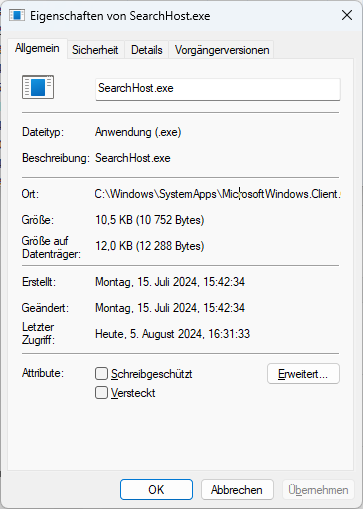Open the Erweitert attributes dialog
This screenshot has height=509, width=363.
point(303,374)
